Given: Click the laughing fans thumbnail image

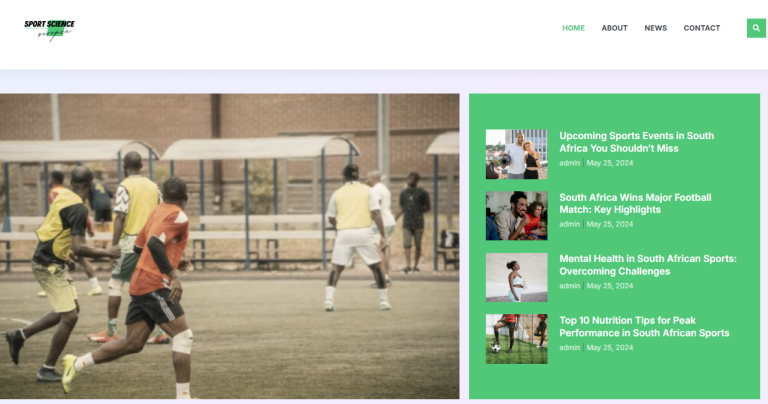Looking at the screenshot, I should tap(516, 216).
